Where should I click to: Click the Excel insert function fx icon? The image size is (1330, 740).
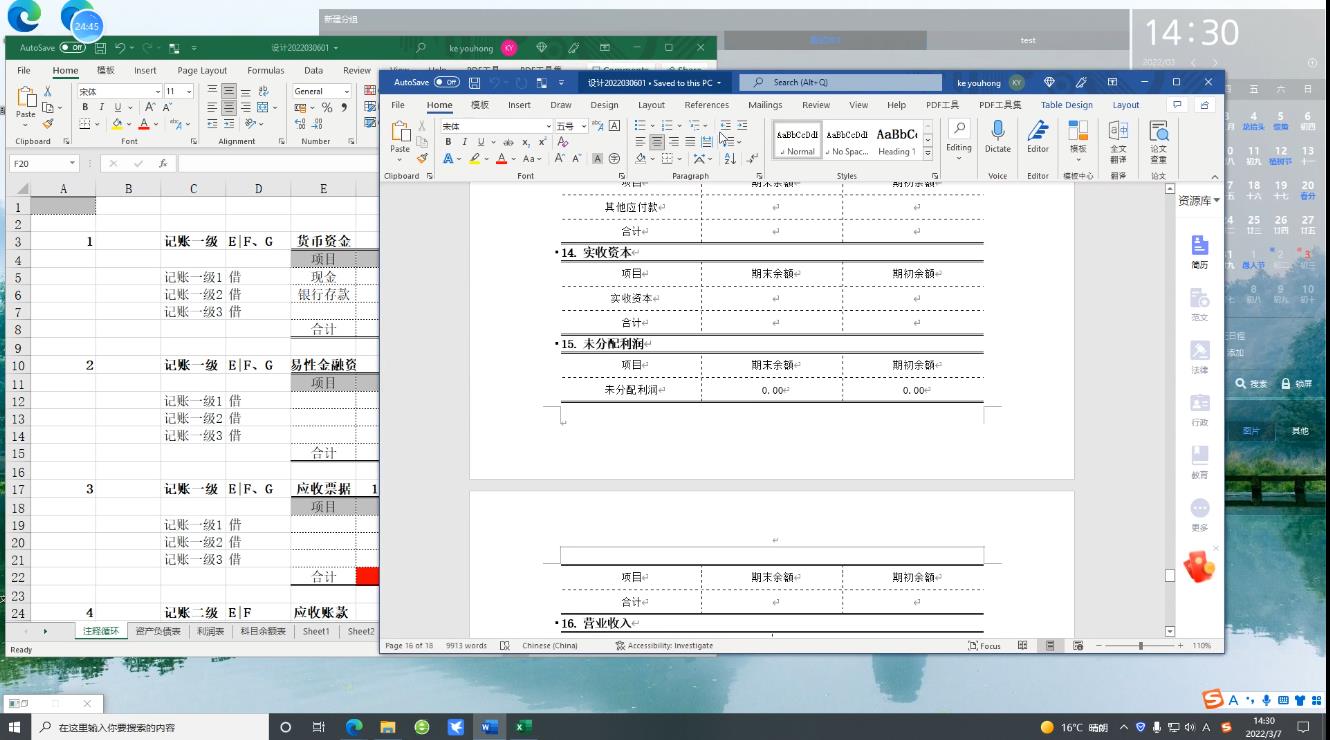[x=163, y=164]
